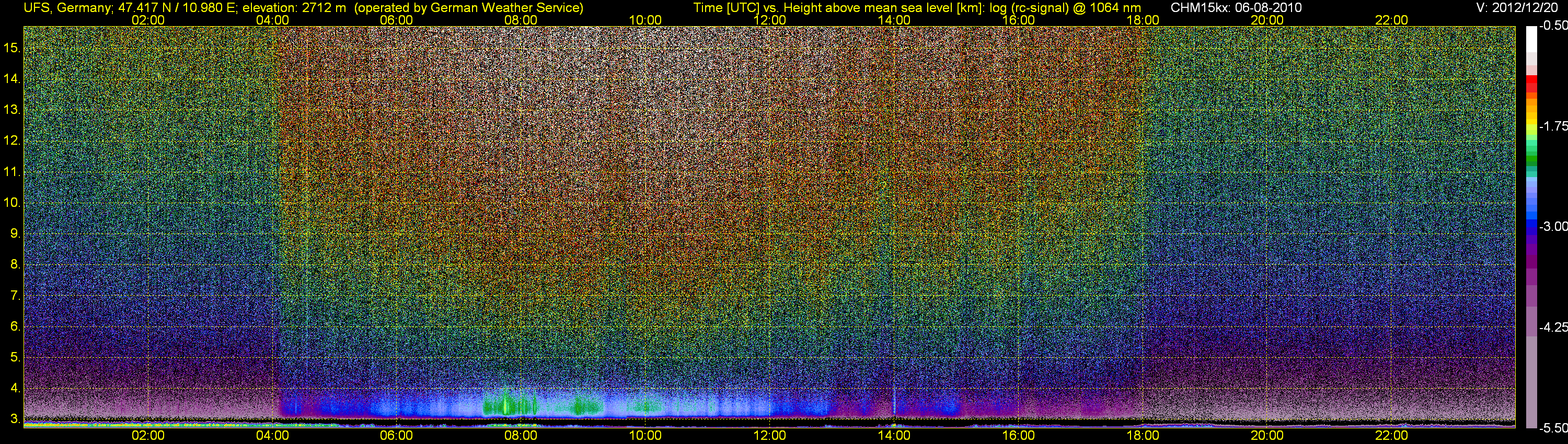Click the "20:00" label on the top time axis
The image size is (1568, 444).
1267,20
